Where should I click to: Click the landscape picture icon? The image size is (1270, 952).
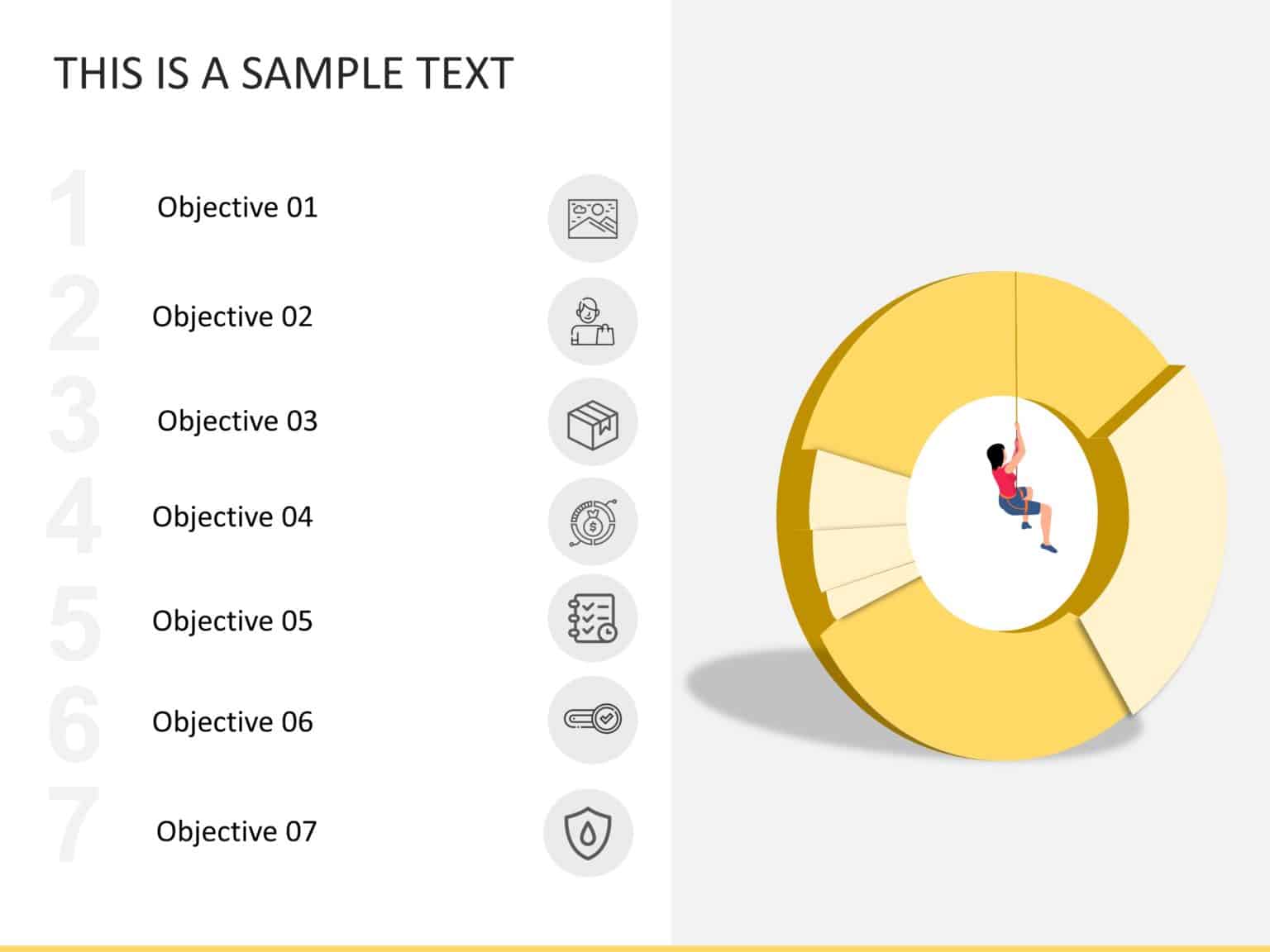point(592,219)
